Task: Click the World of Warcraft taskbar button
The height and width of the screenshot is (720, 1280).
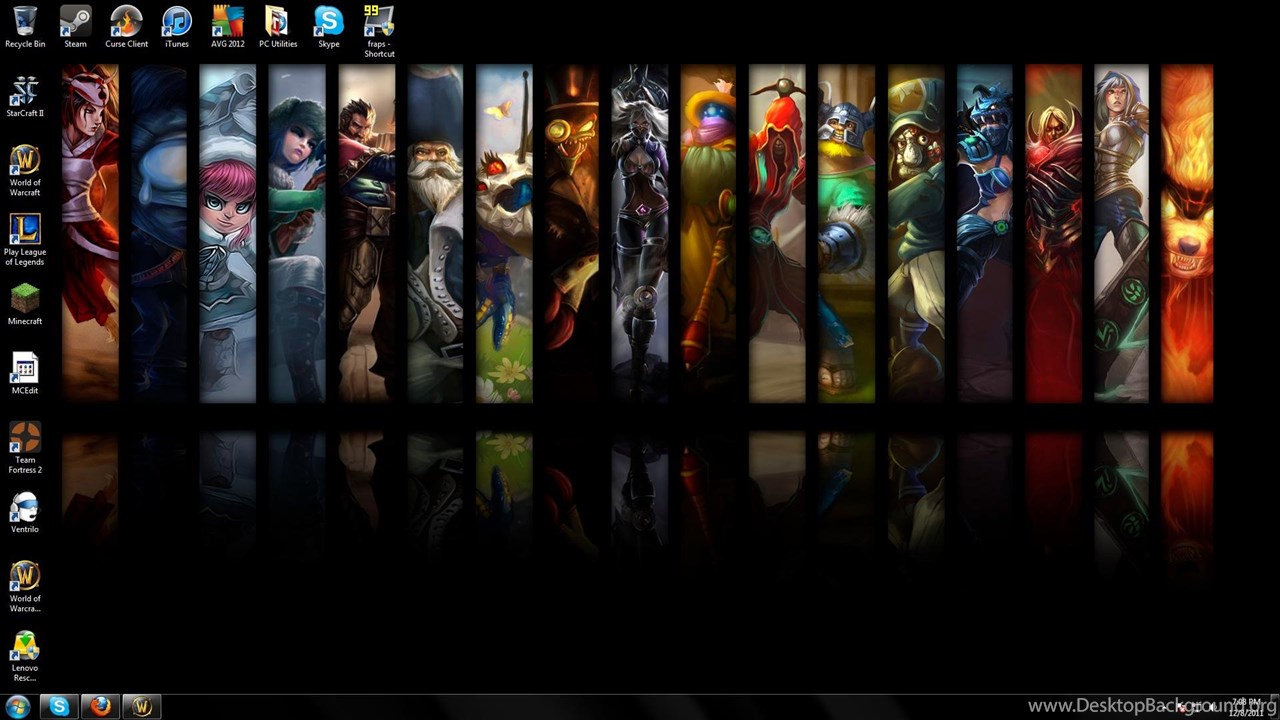Action: [x=142, y=707]
